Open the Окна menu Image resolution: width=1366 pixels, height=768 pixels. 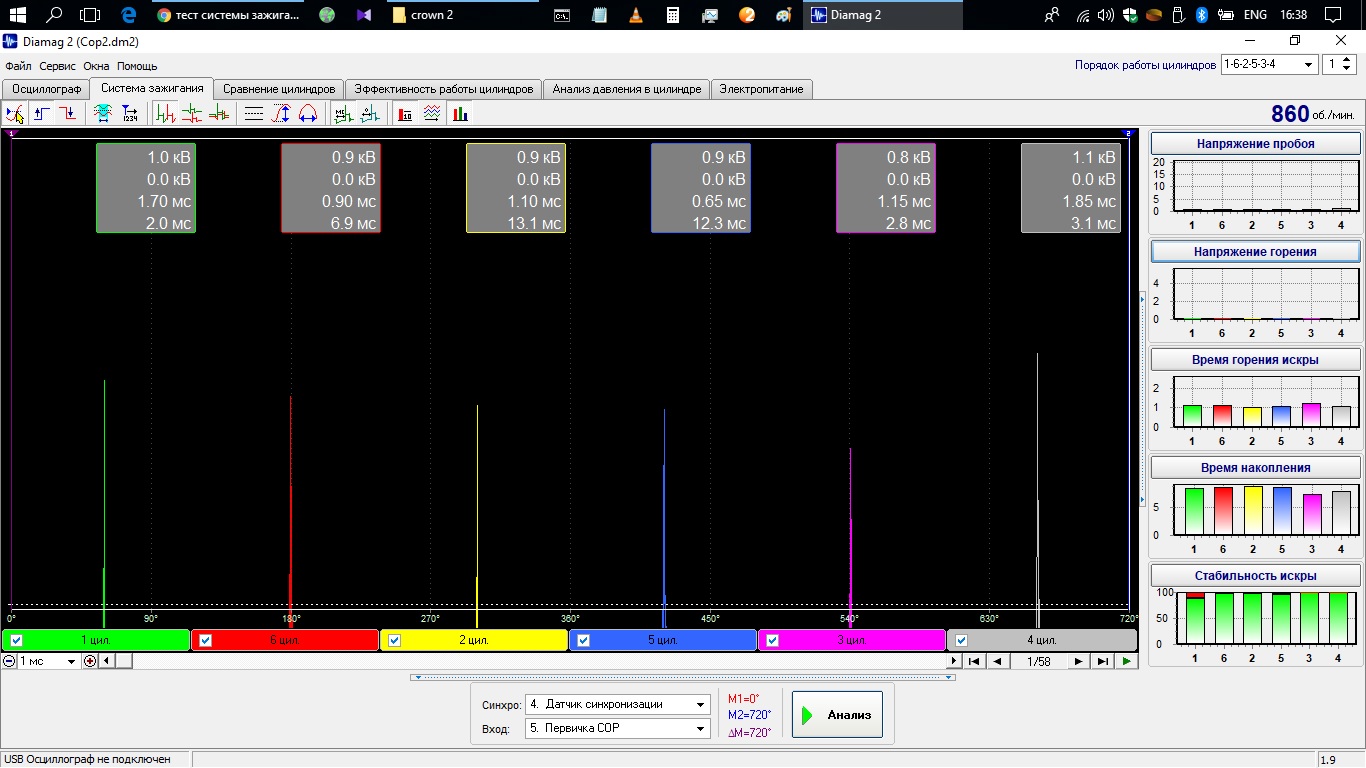(x=96, y=66)
